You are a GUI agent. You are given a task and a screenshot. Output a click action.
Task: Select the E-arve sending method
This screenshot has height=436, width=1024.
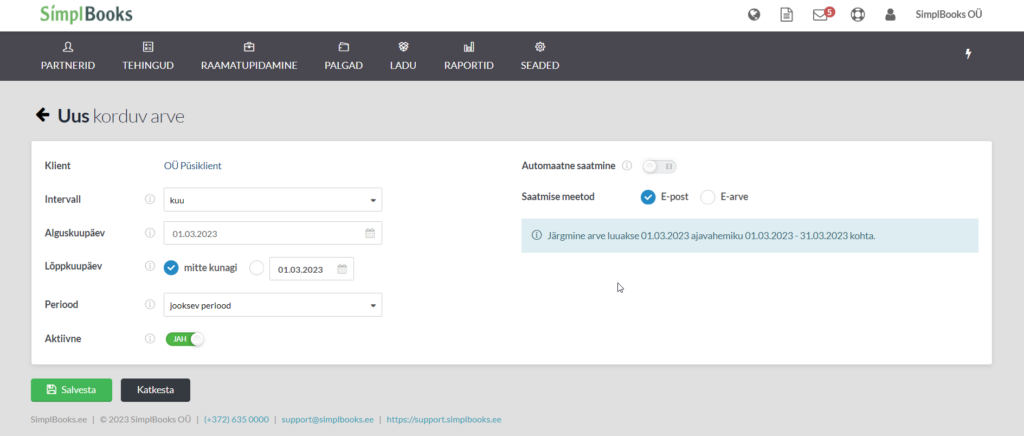click(x=708, y=197)
